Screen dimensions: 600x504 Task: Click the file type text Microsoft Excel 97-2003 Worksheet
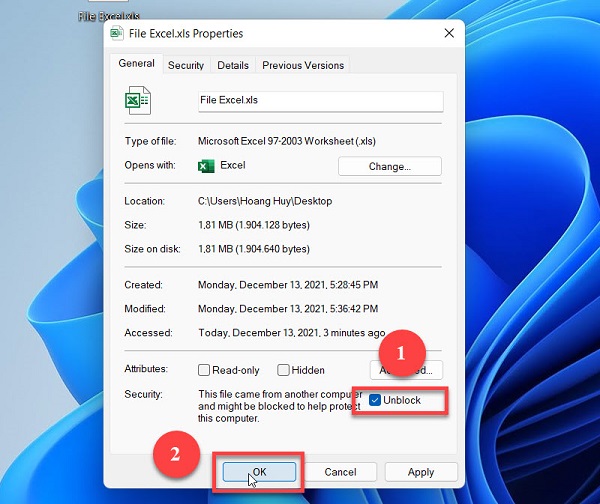click(x=287, y=141)
